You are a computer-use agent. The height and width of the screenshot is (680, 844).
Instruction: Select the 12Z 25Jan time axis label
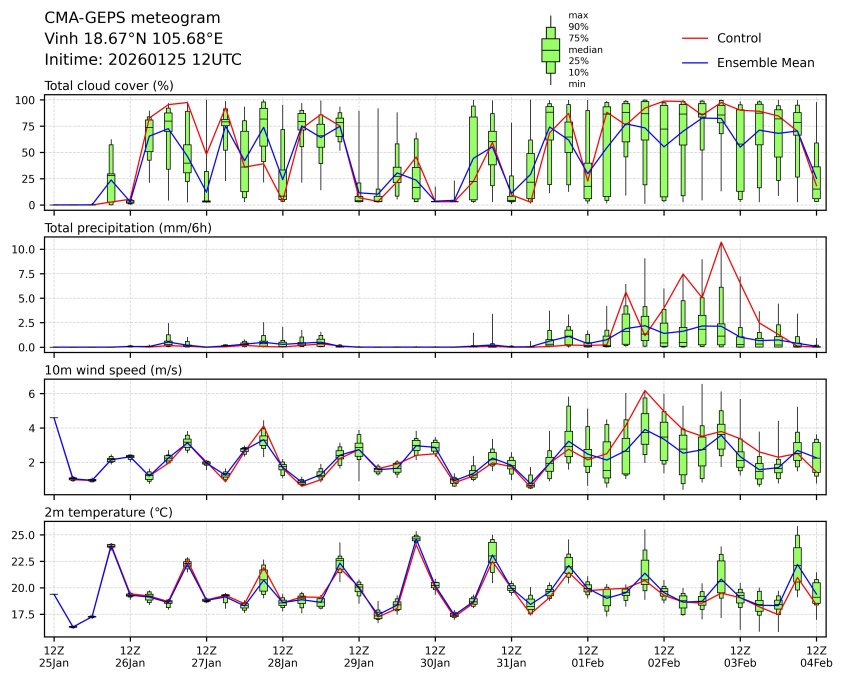click(54, 656)
